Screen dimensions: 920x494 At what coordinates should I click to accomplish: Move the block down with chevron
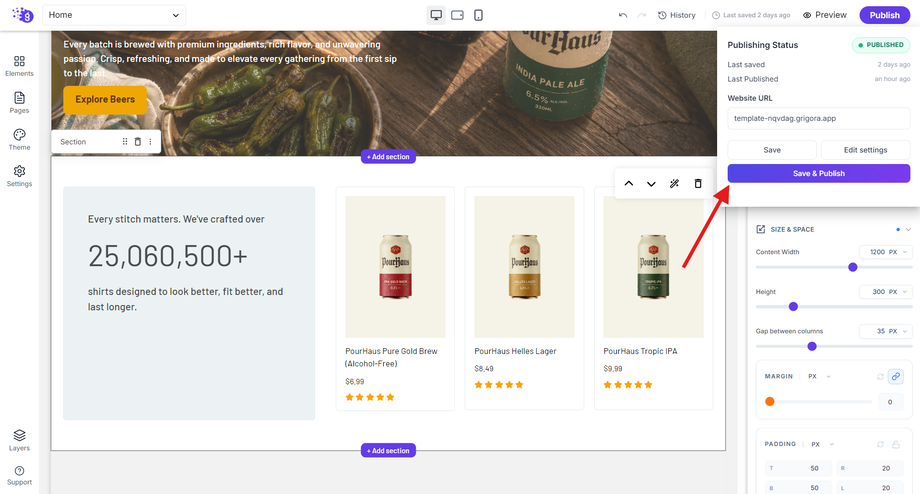[x=651, y=184]
